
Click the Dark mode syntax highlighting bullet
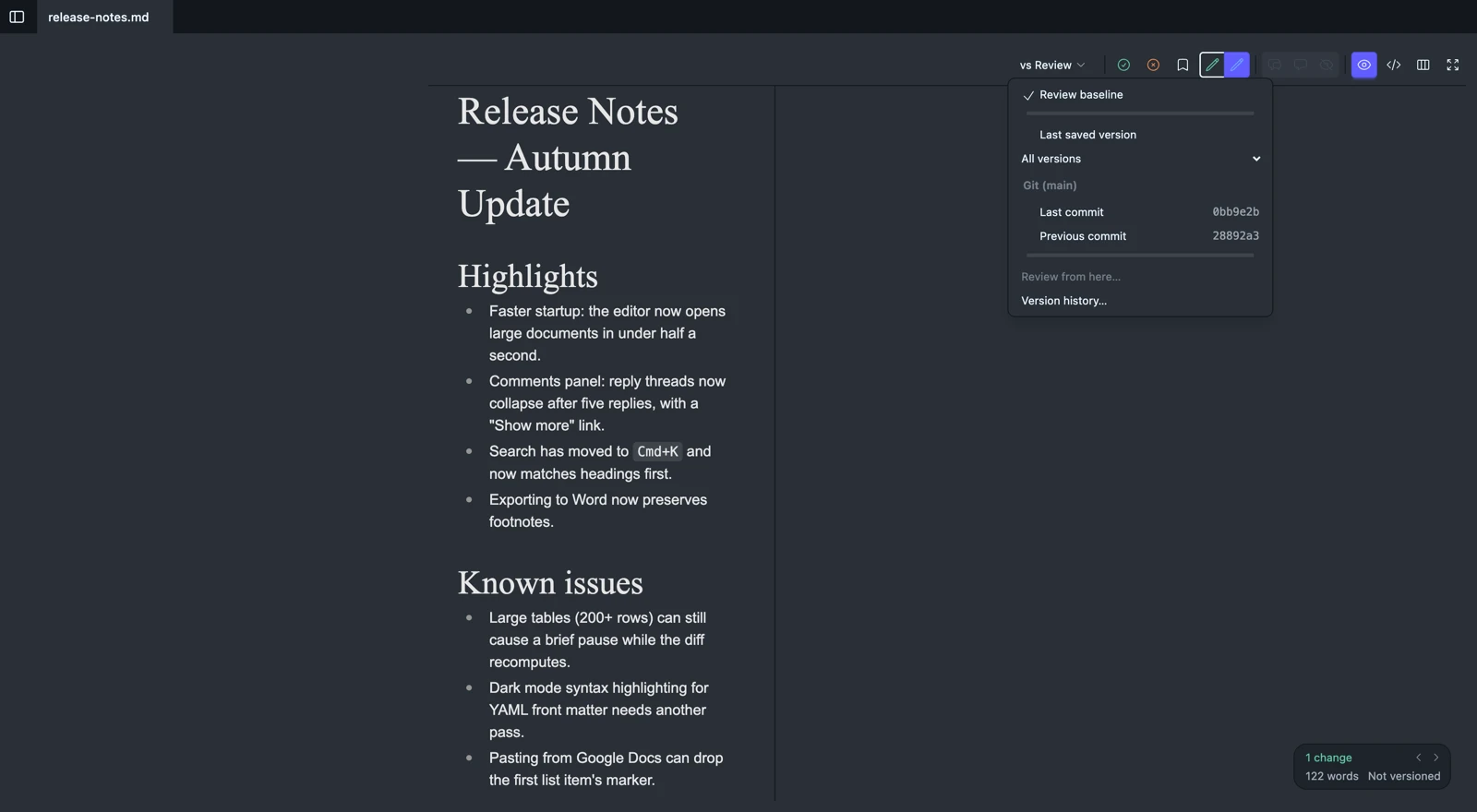(x=599, y=710)
